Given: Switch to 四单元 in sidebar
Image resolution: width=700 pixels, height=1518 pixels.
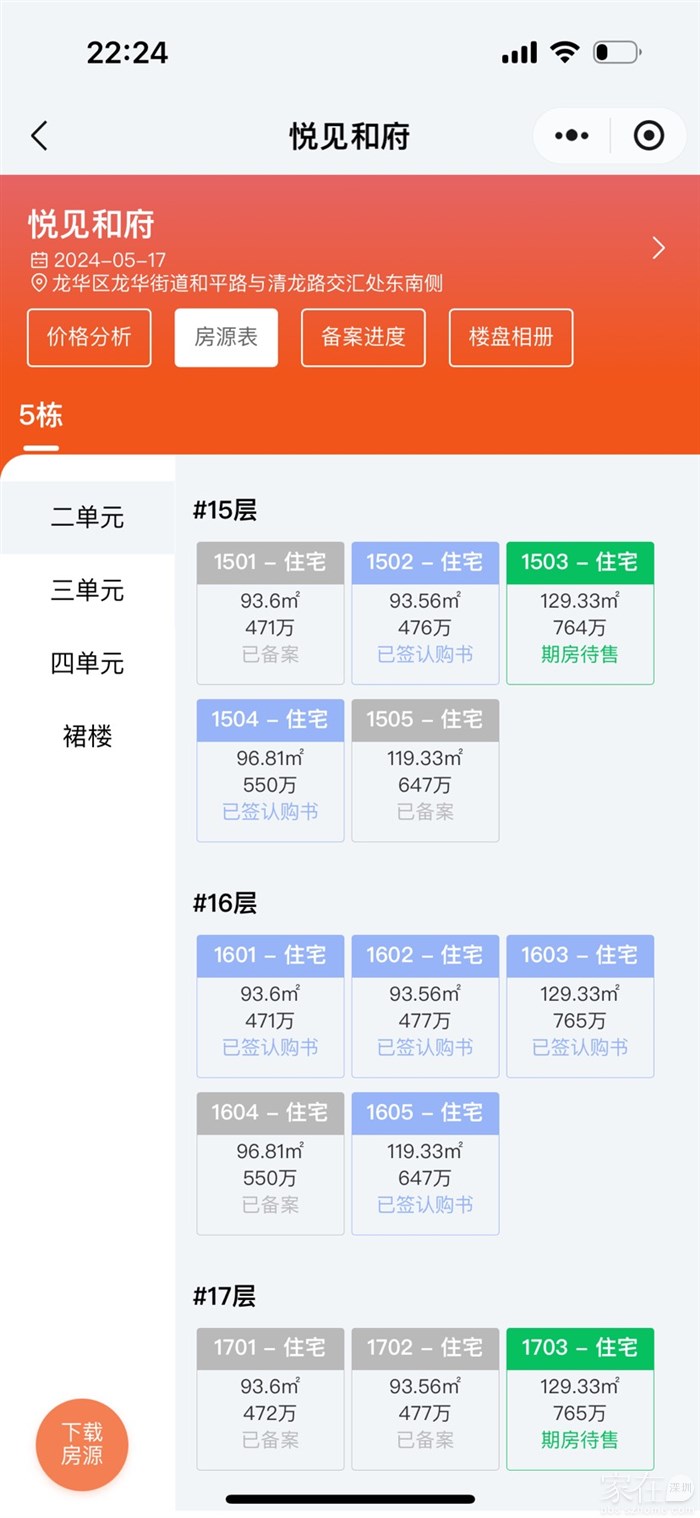Looking at the screenshot, I should coord(88,664).
